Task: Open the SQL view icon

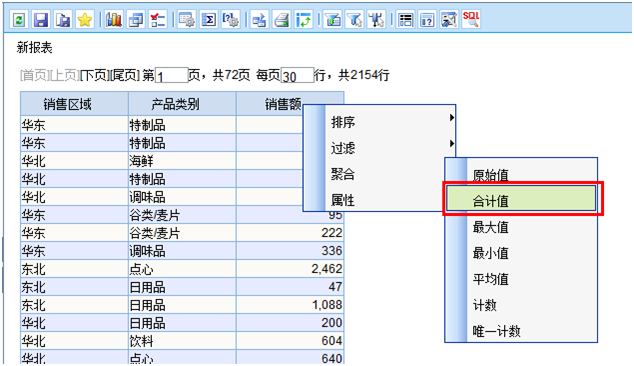Action: click(471, 19)
